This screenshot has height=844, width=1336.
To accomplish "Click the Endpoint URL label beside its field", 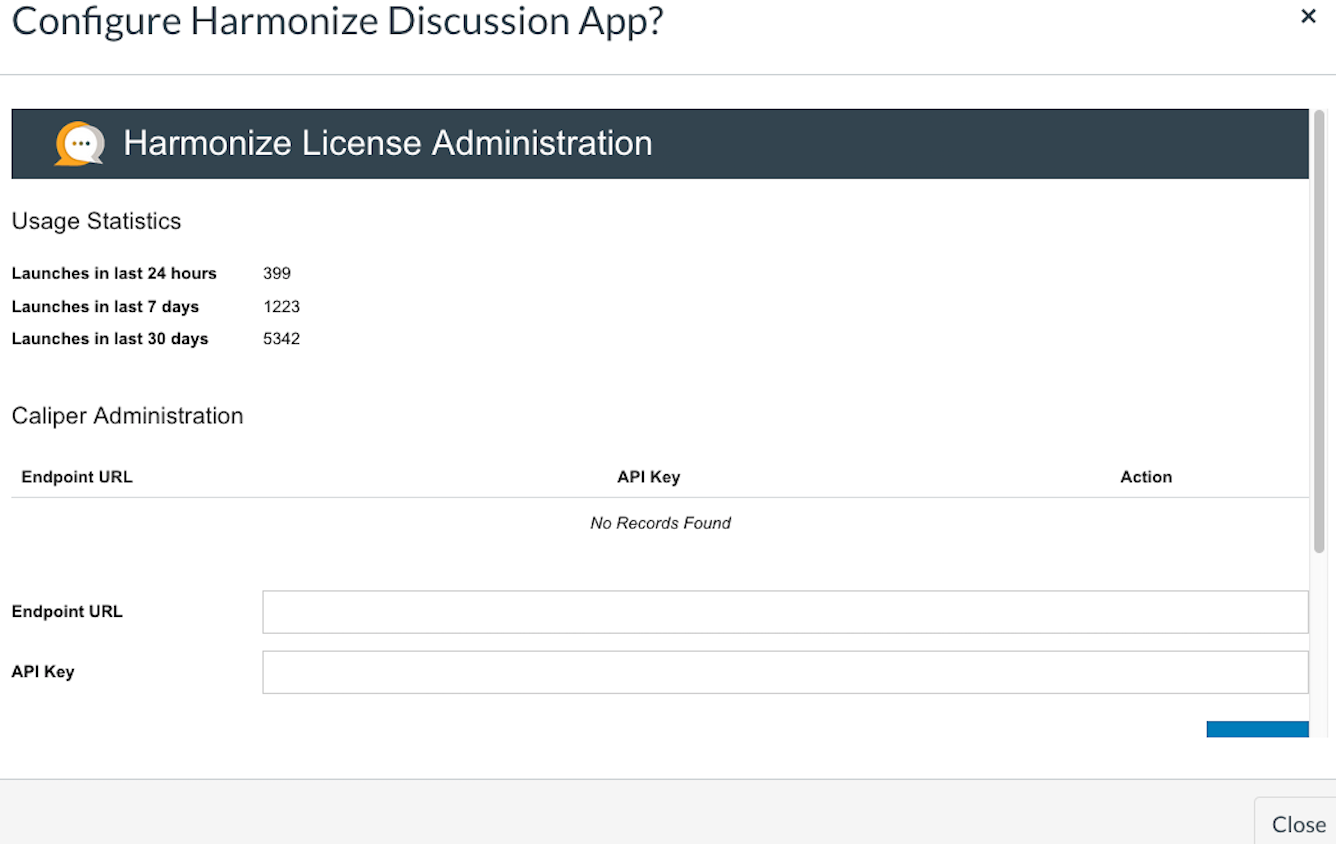I will 67,612.
